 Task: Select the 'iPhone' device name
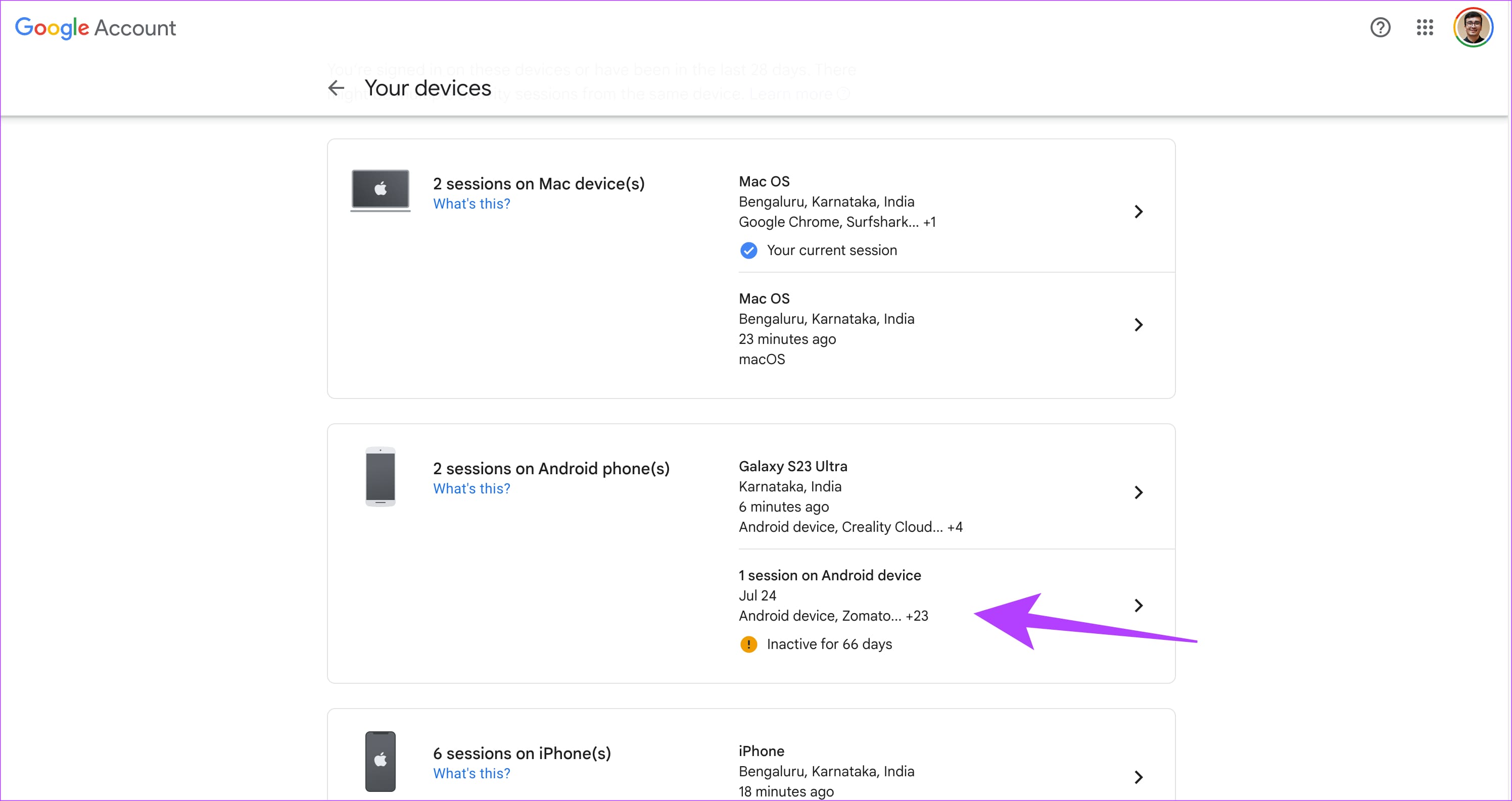click(761, 751)
